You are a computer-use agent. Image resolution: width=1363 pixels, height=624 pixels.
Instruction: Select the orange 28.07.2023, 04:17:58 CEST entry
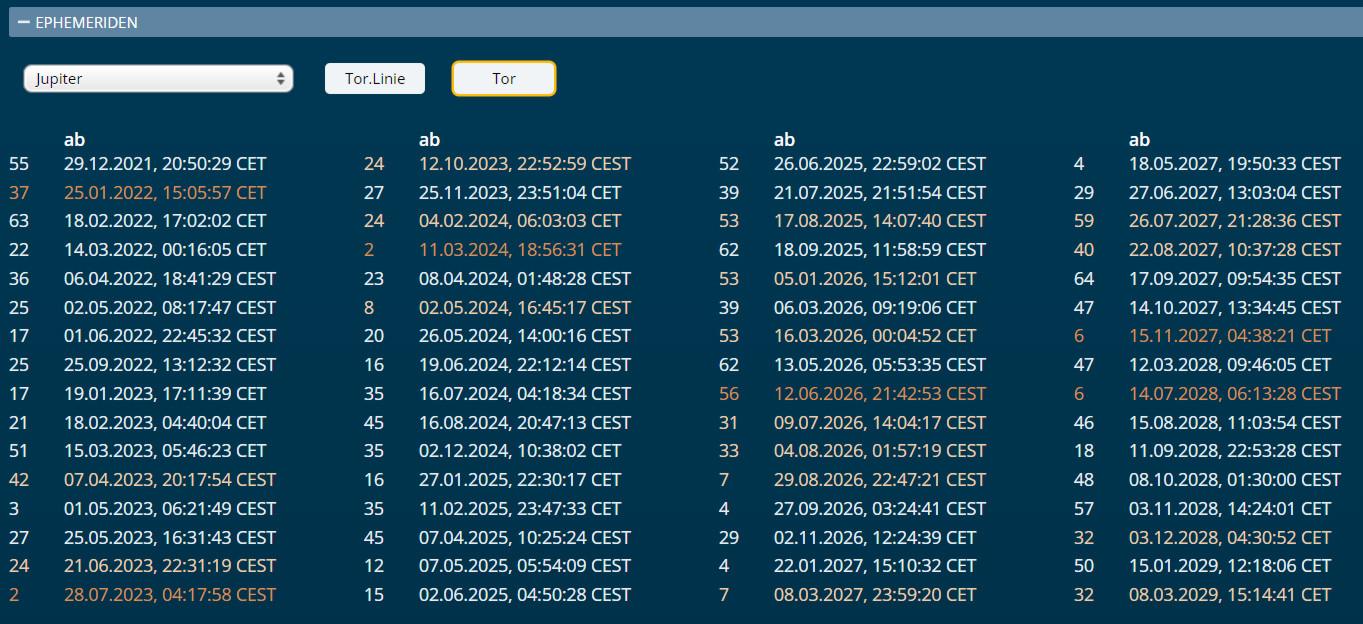[169, 595]
